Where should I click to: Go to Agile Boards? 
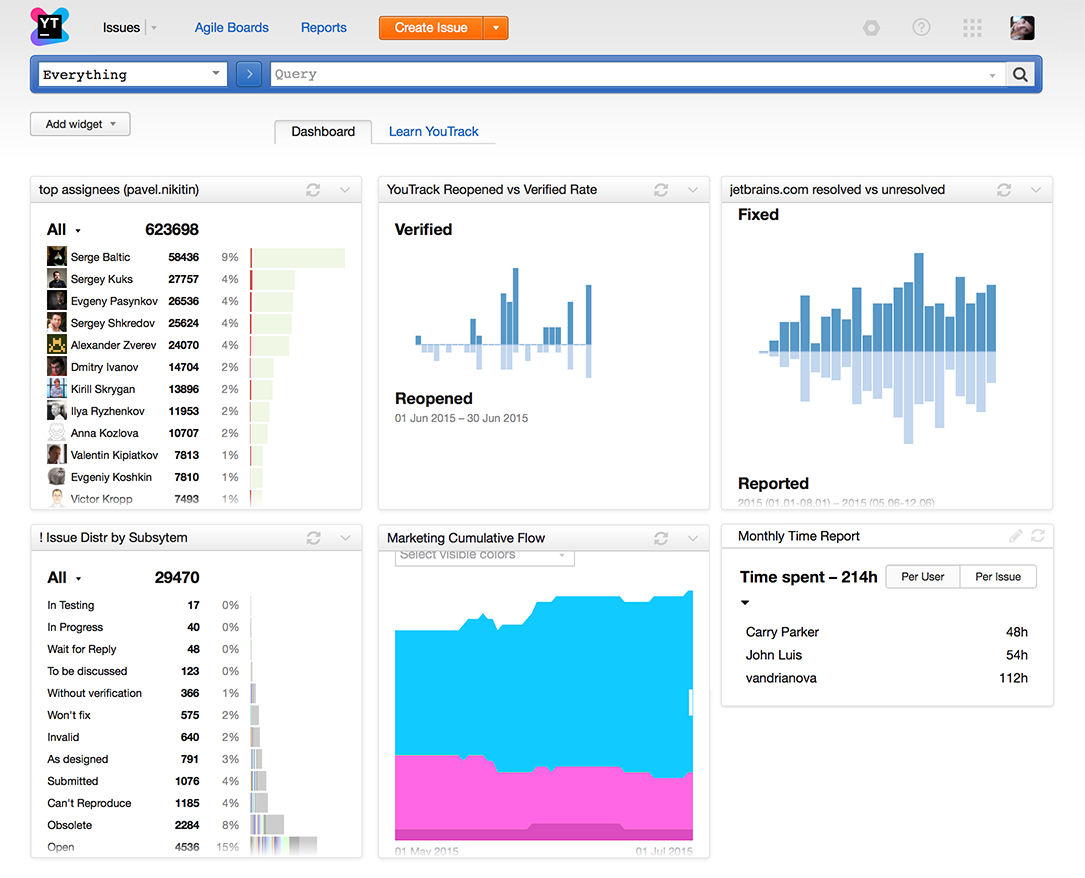(231, 28)
